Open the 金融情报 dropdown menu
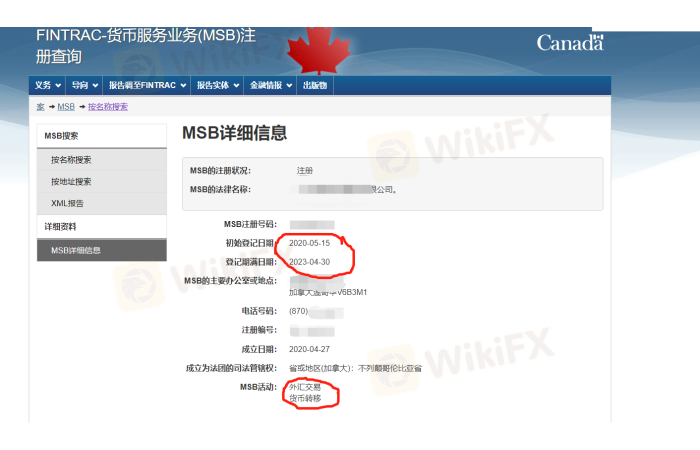Viewport: 700px width, 450px height. pyautogui.click(x=271, y=85)
